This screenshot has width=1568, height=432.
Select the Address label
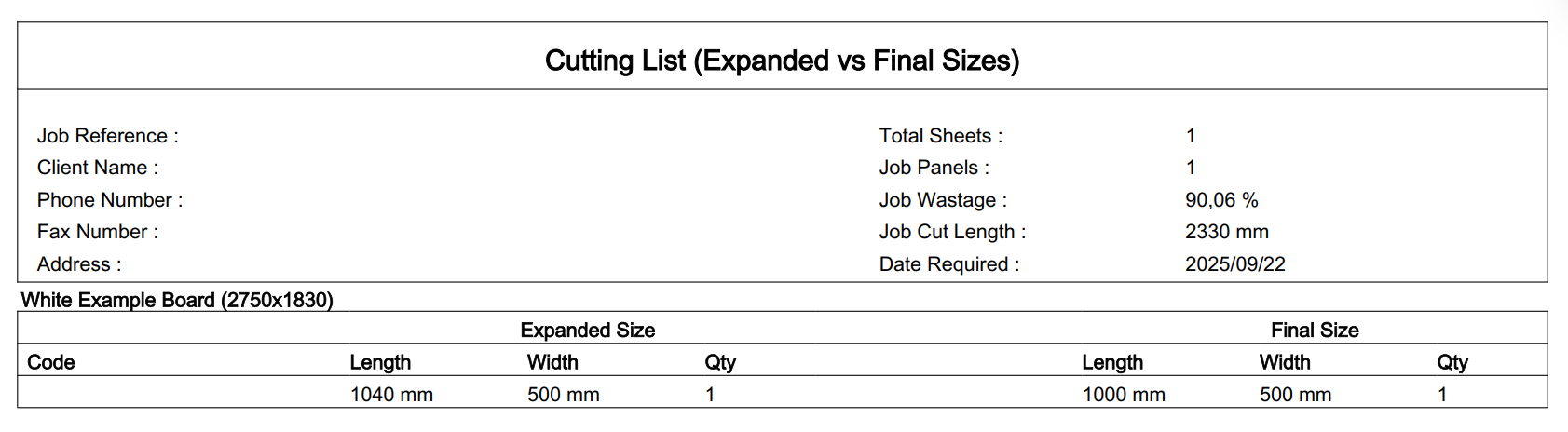[x=79, y=264]
